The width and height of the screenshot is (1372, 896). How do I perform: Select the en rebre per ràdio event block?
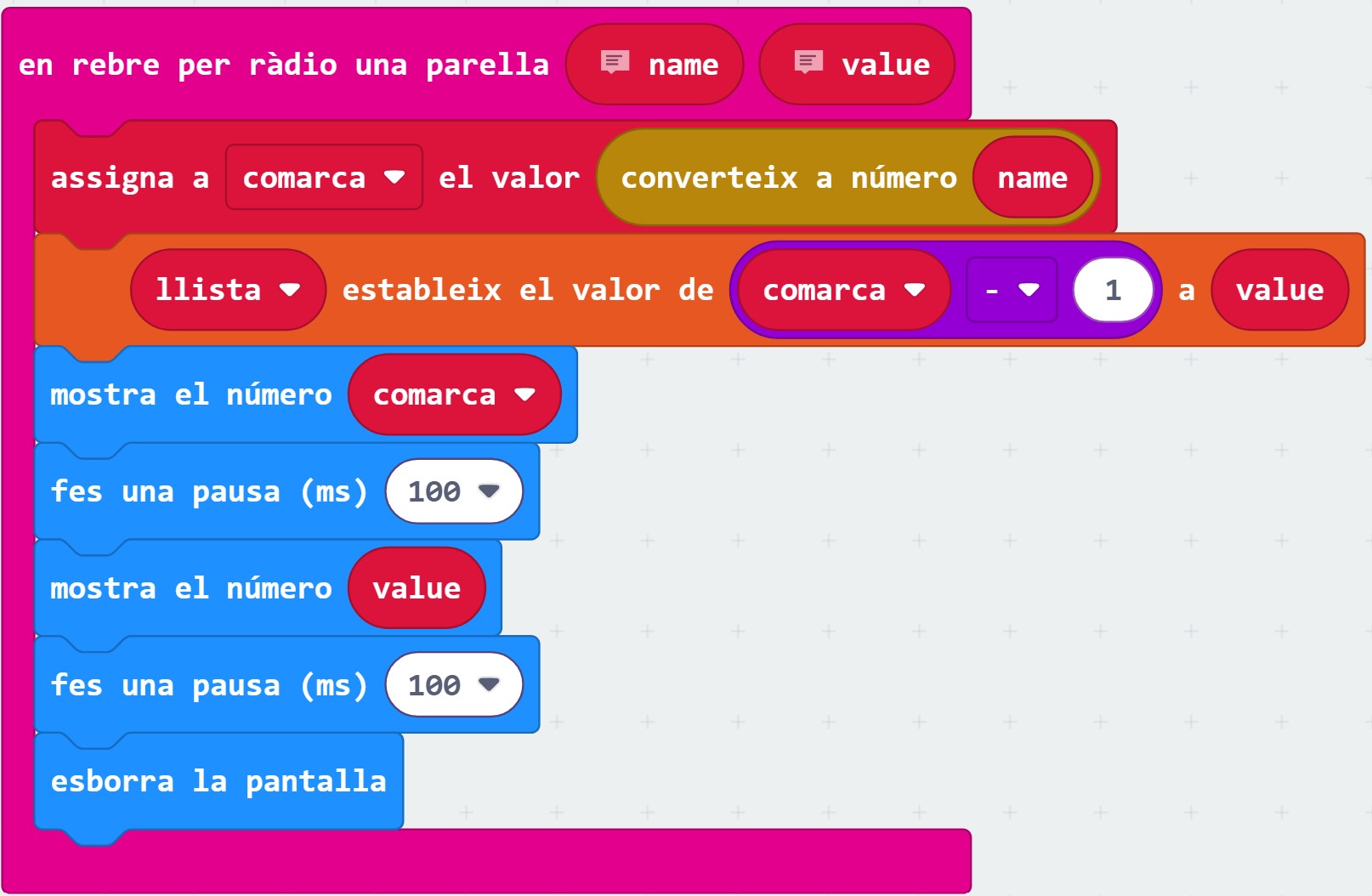tap(283, 65)
